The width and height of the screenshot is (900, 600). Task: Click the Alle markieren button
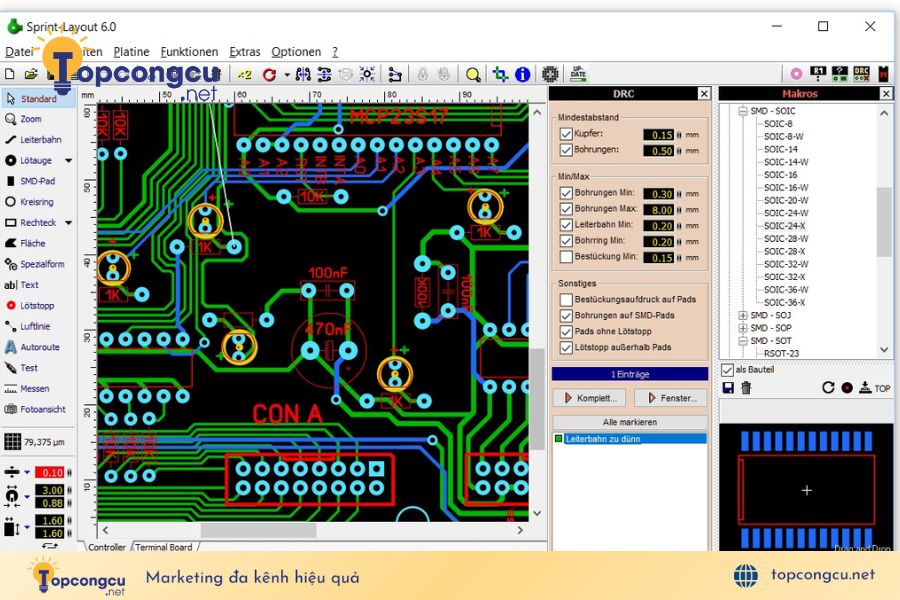click(630, 422)
